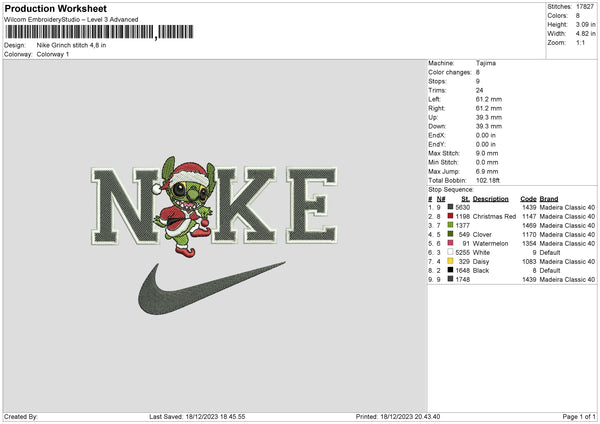Click the Zoom value 1:1
Image resolution: width=600 pixels, height=424 pixels.
(x=580, y=42)
